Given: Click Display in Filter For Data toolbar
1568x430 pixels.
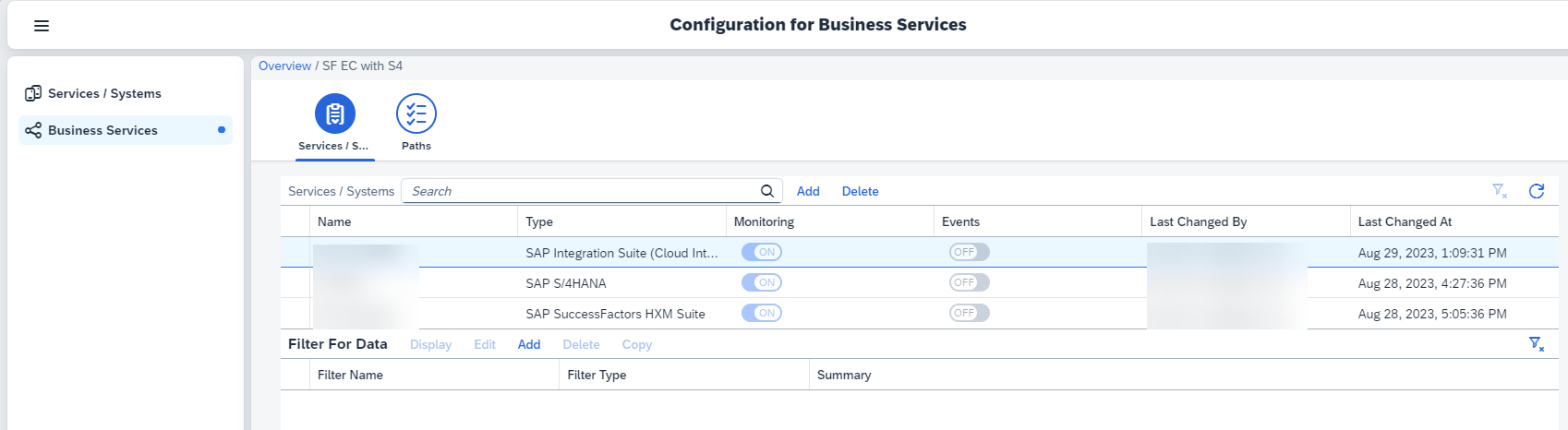Looking at the screenshot, I should [x=430, y=344].
